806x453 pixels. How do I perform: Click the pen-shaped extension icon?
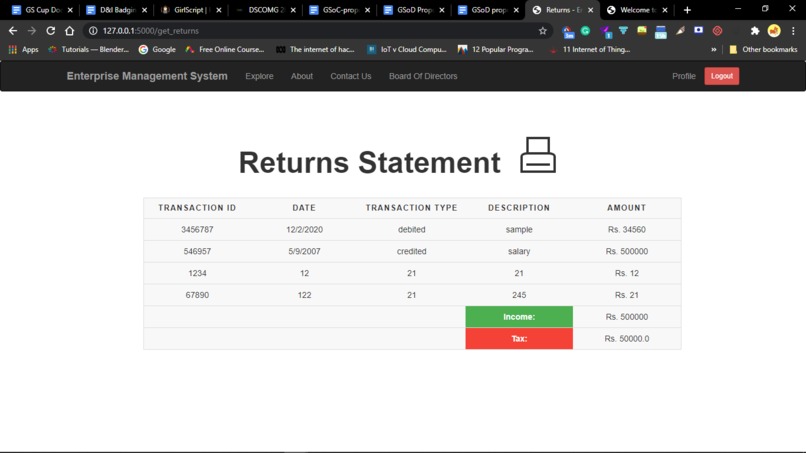(680, 31)
